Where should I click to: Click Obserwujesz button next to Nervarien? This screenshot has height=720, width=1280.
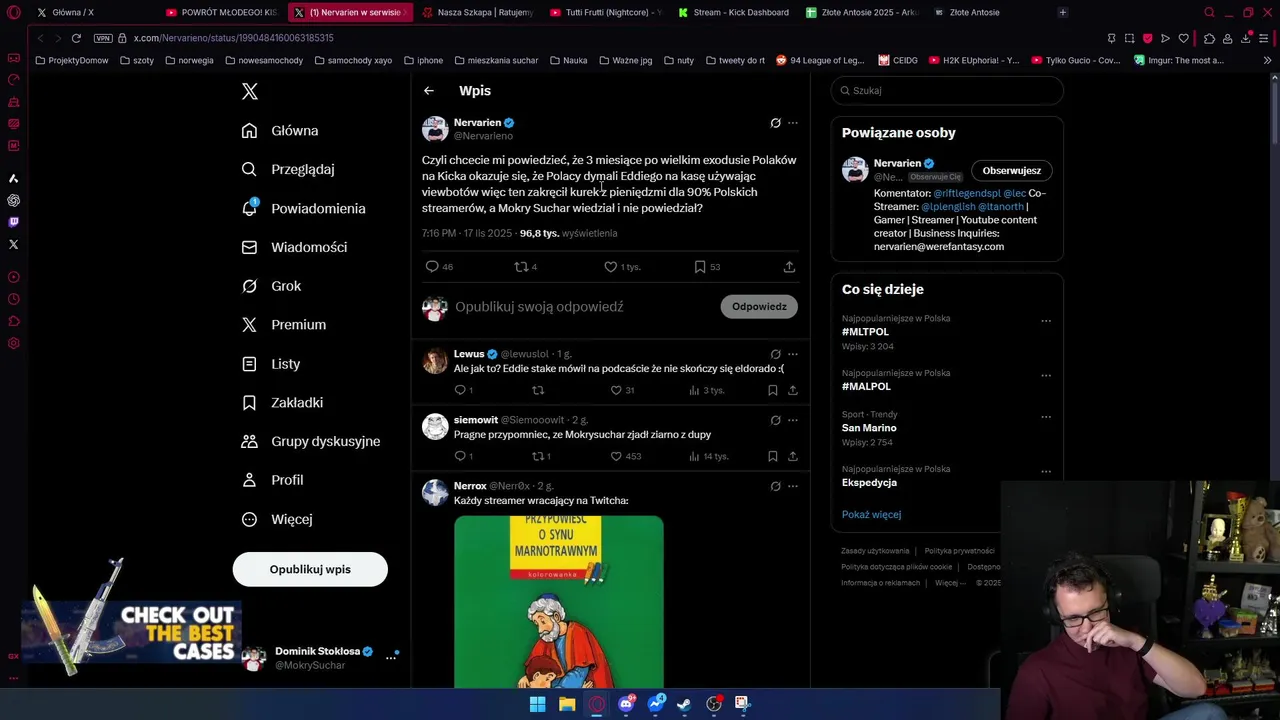click(x=1012, y=170)
